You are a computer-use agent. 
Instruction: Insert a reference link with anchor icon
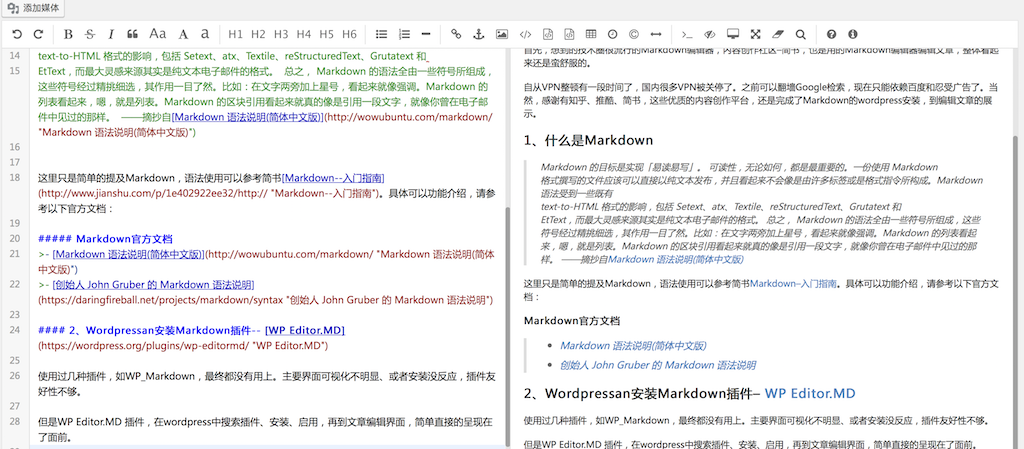click(x=478, y=34)
